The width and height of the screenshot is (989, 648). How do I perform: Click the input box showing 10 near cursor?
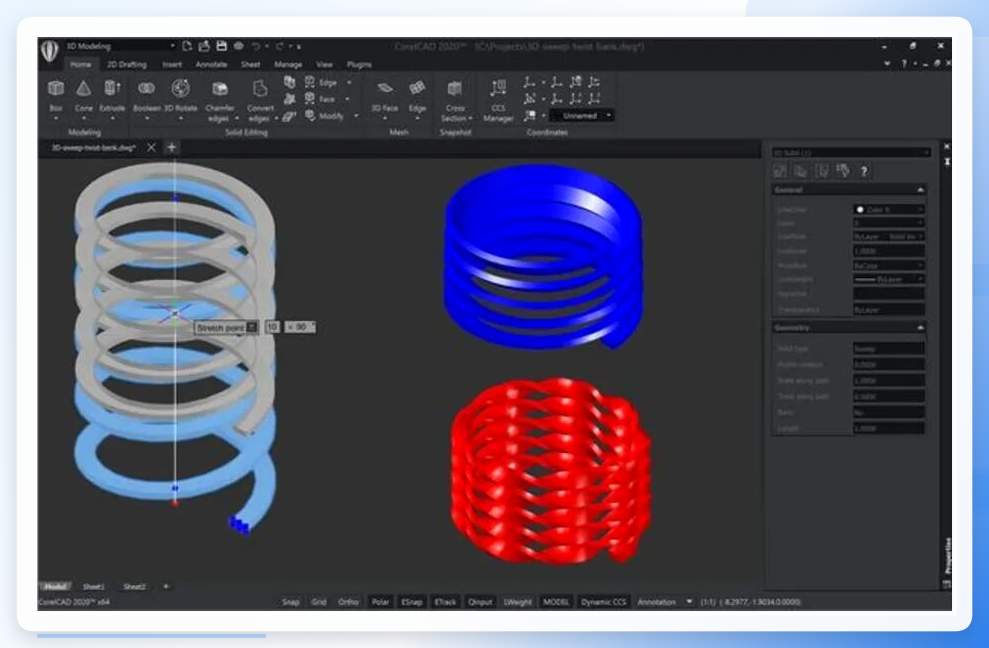pos(272,327)
